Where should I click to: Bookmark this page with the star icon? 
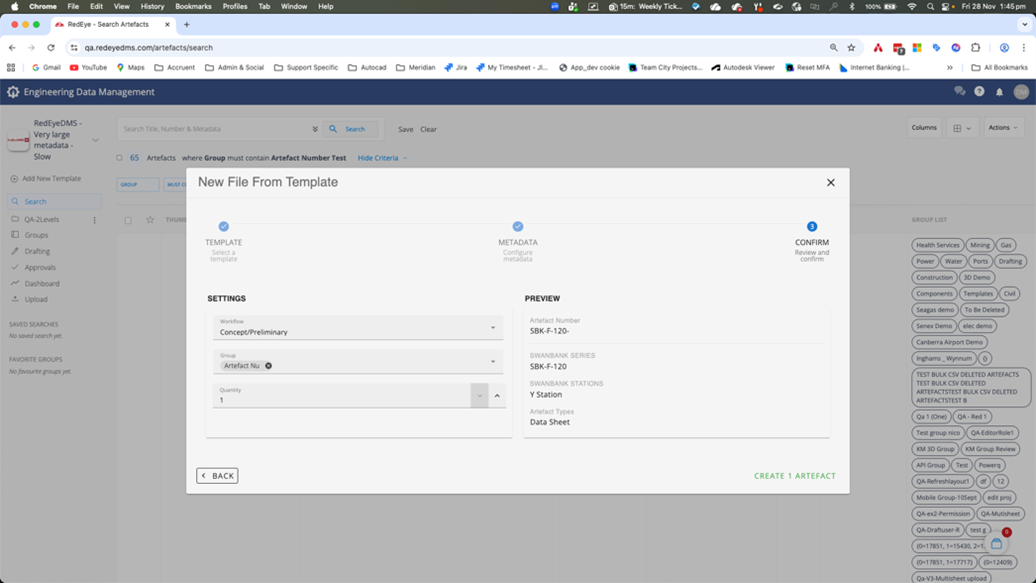(851, 47)
